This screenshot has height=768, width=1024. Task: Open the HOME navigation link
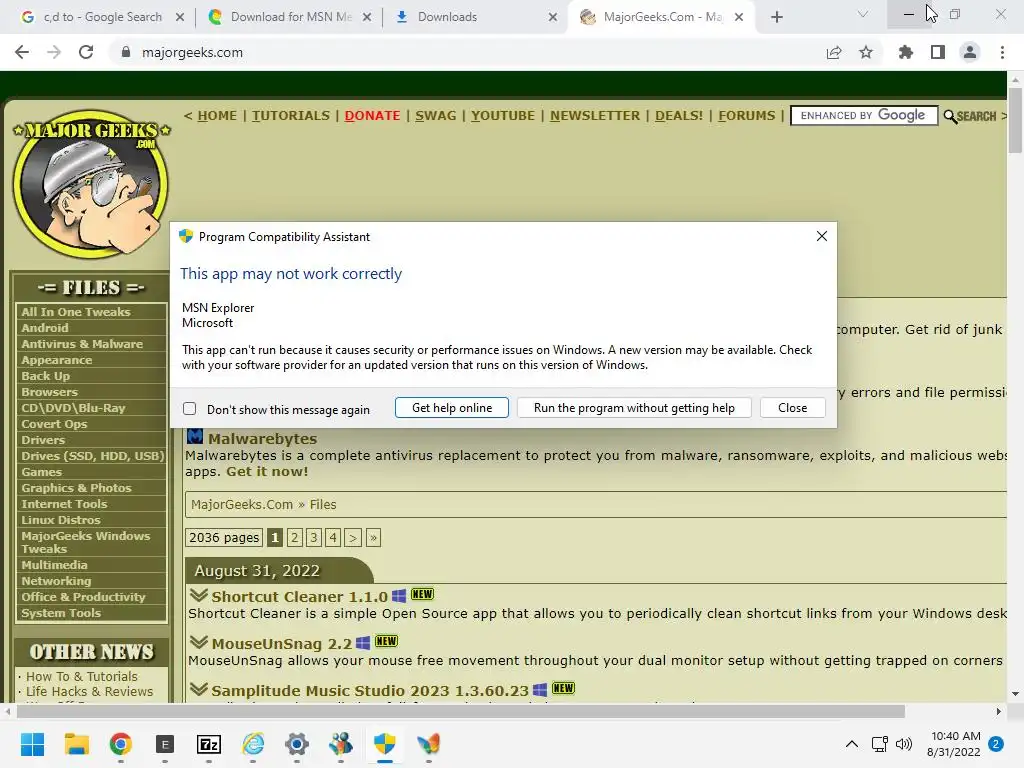[x=217, y=116]
